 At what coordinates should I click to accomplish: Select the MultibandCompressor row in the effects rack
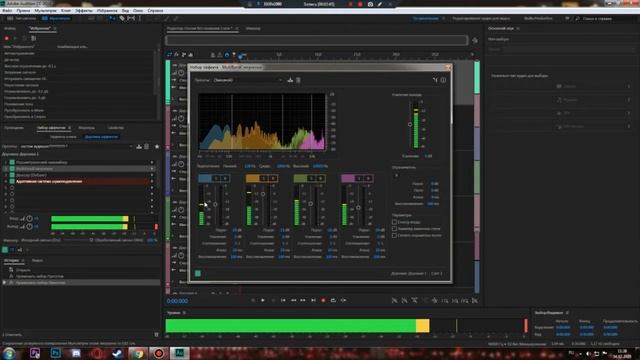point(80,168)
